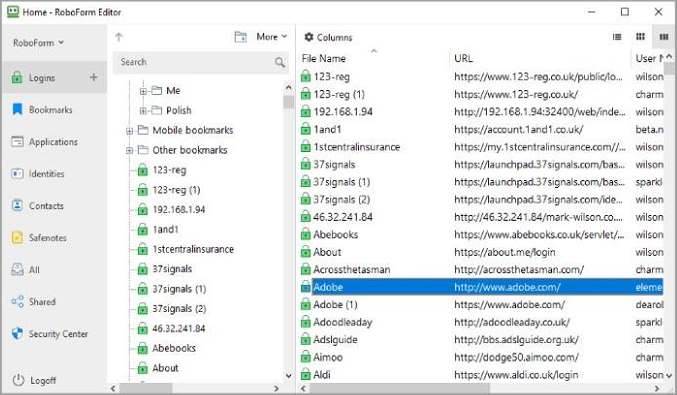Click the new folder icon beside More
The image size is (677, 395).
tap(240, 37)
